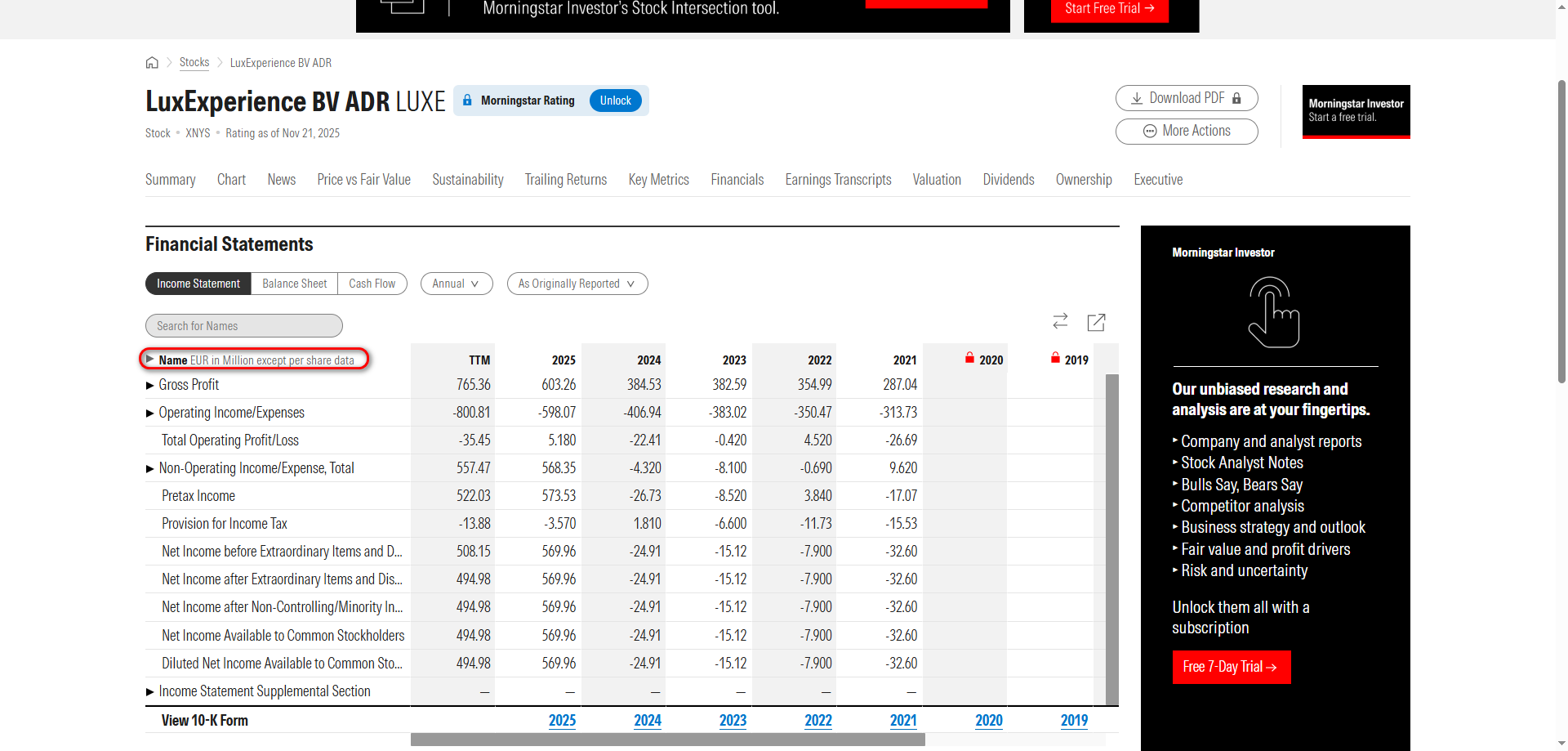The image size is (1568, 751).
Task: Expand the Gross Profit row
Action: click(x=150, y=385)
